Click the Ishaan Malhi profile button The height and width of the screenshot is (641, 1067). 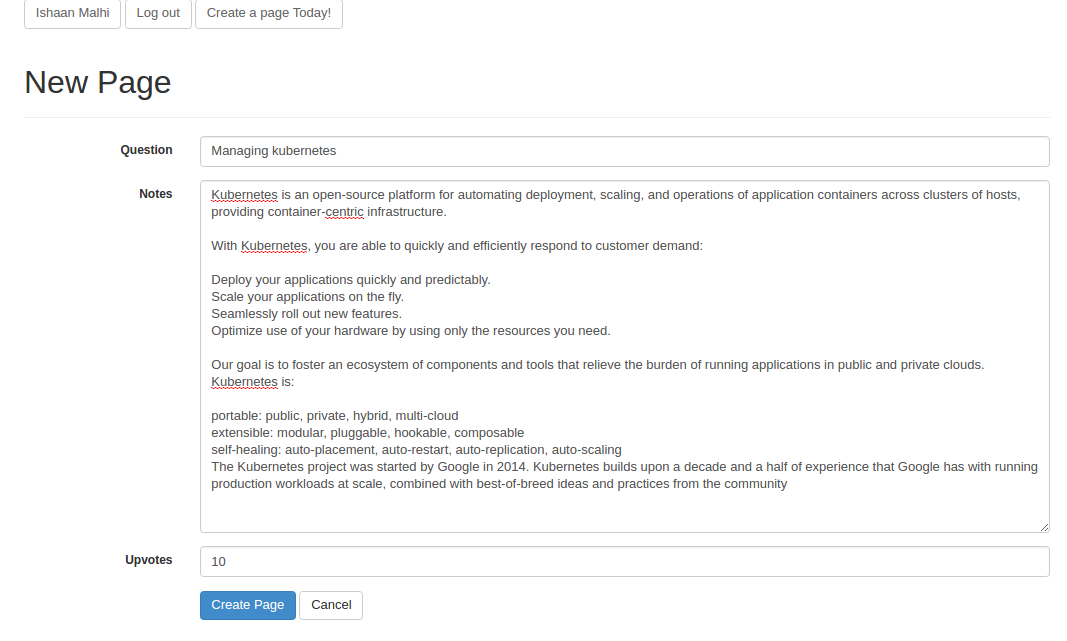pos(72,13)
